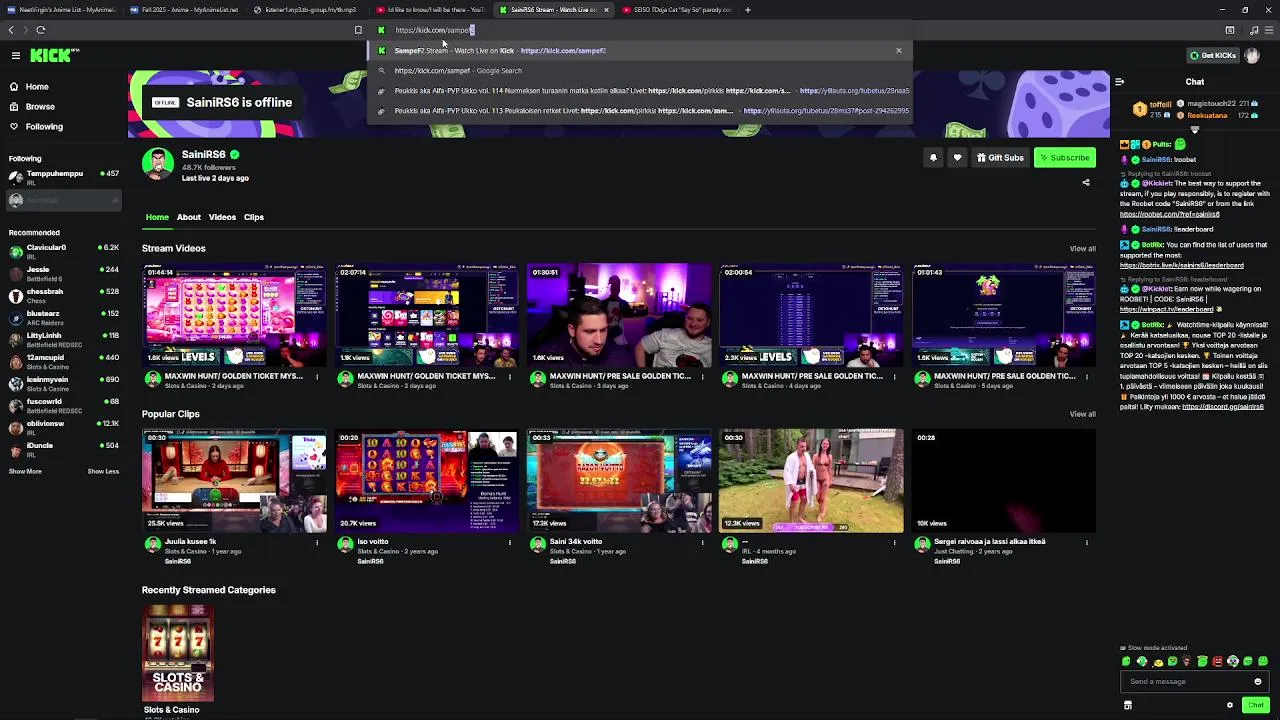Open recommended channel chessbrah
The image size is (1280, 720).
64,295
